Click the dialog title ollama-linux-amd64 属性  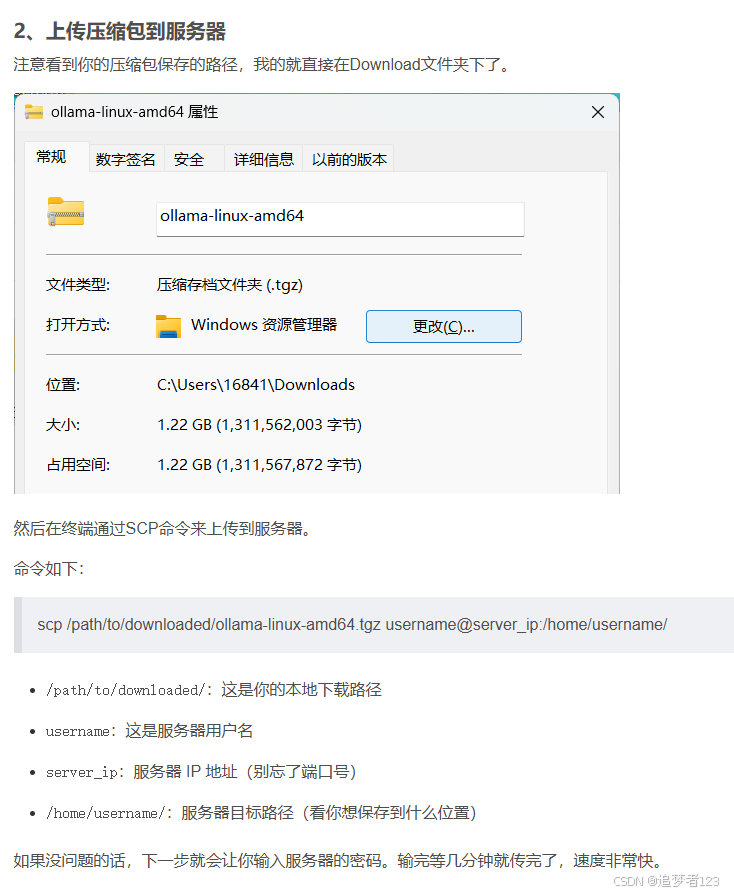(x=135, y=112)
